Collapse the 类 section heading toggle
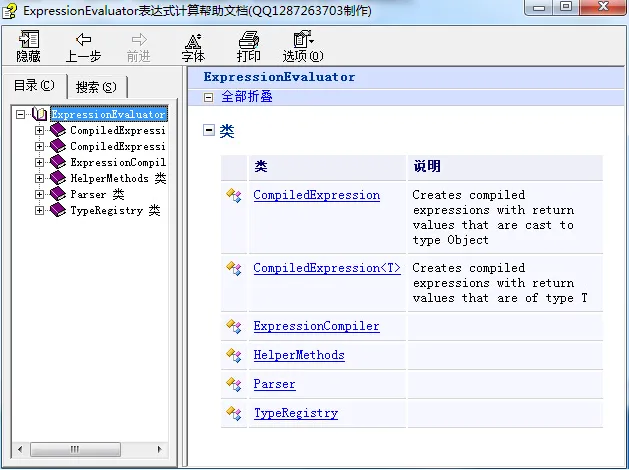This screenshot has width=629, height=470. 209,130
